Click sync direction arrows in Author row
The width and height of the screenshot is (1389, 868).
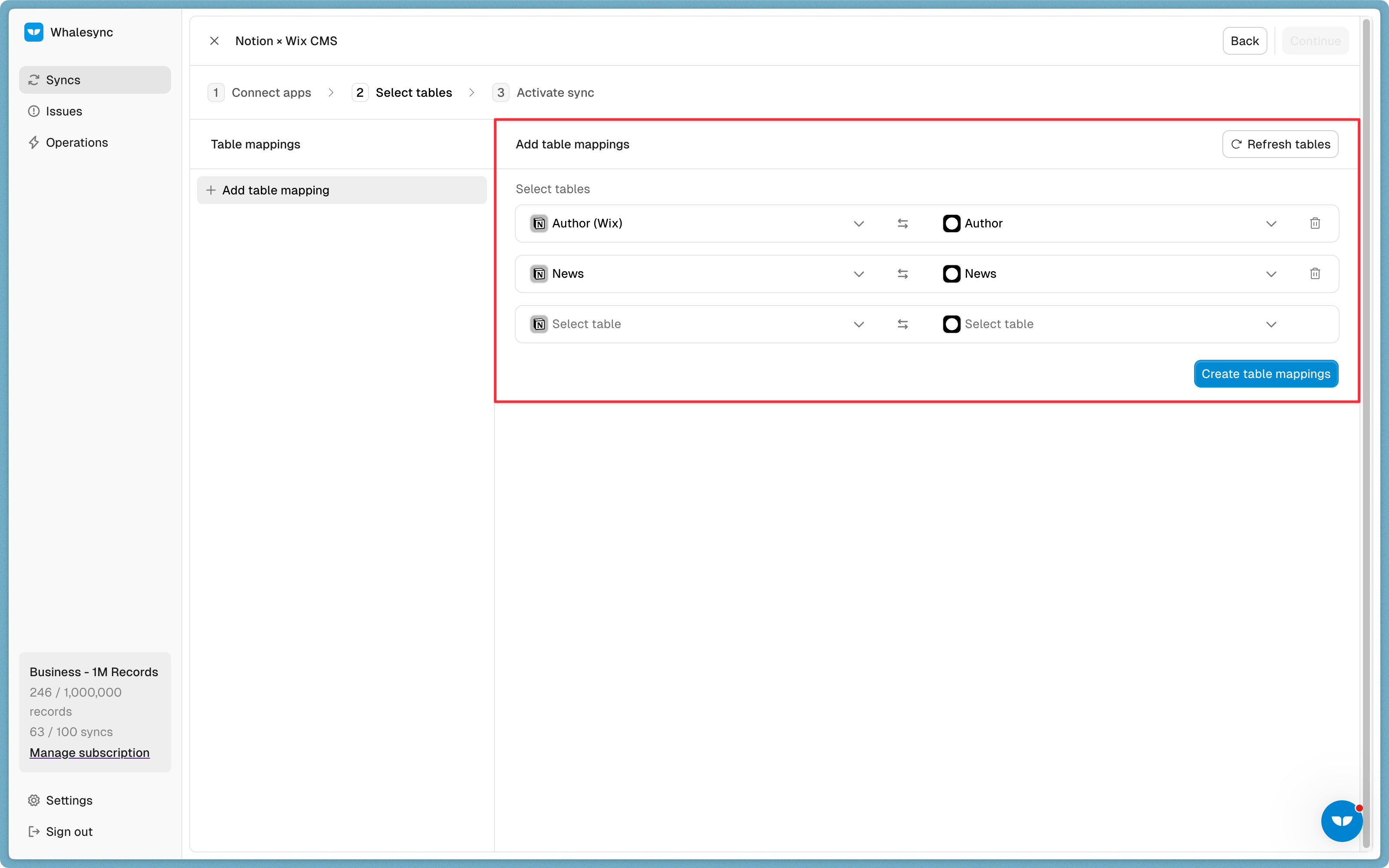click(902, 224)
